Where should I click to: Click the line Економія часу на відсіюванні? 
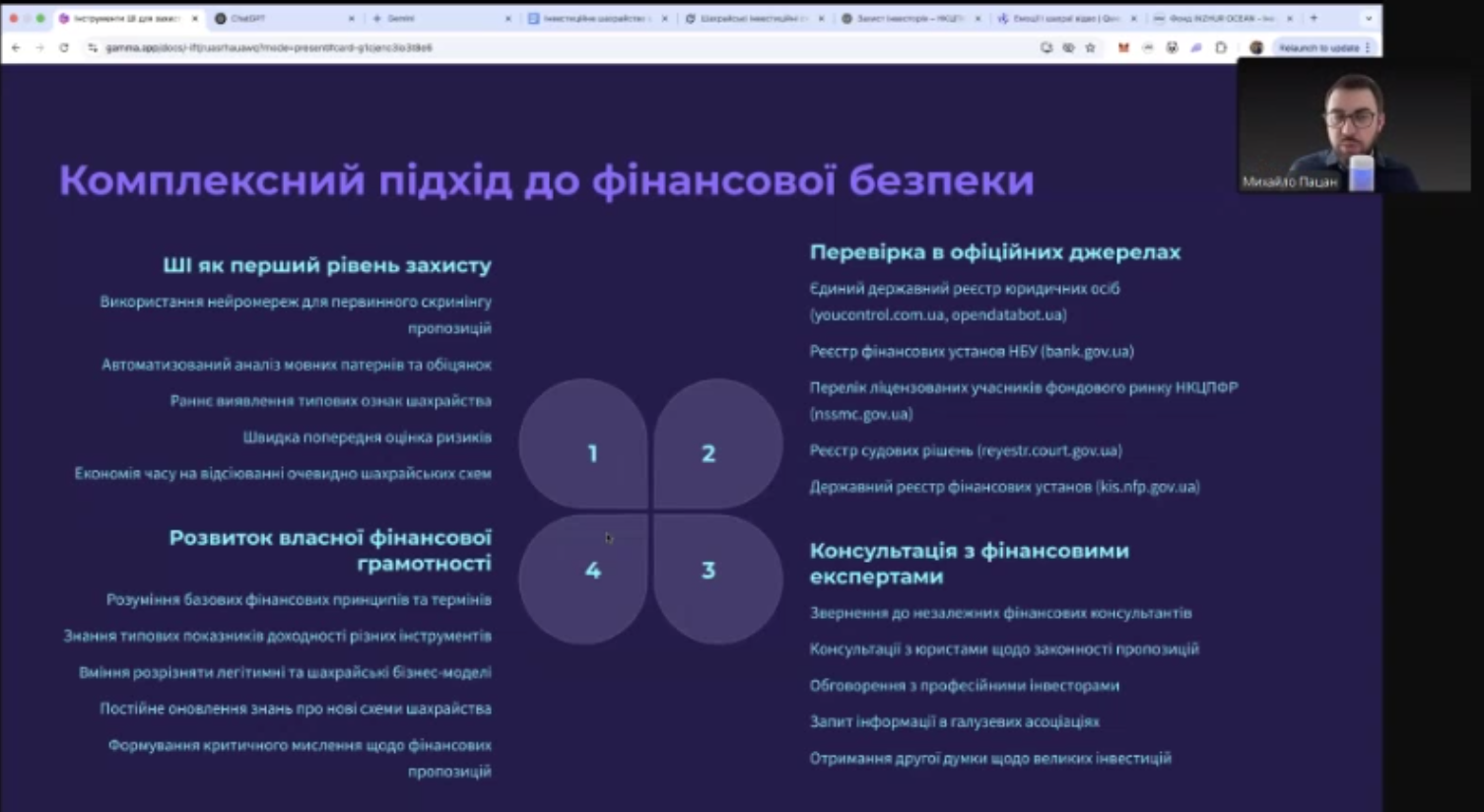[x=283, y=474]
